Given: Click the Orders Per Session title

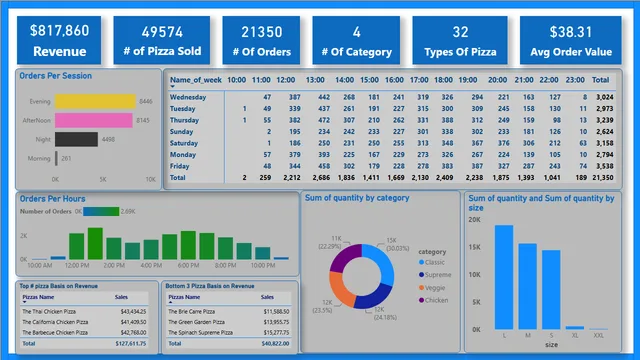Looking at the screenshot, I should [x=56, y=76].
